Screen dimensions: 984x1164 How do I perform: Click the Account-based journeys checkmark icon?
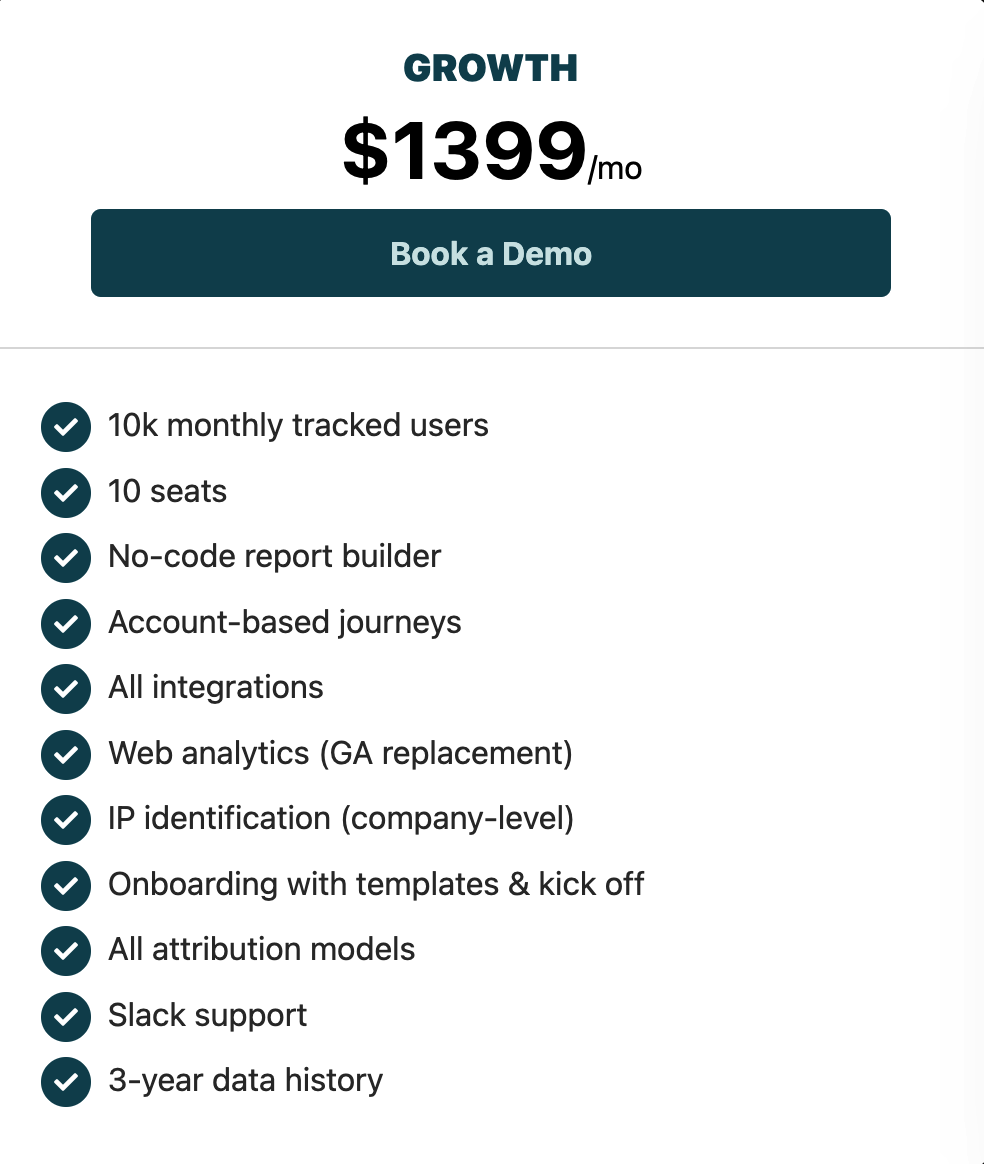pyautogui.click(x=66, y=623)
